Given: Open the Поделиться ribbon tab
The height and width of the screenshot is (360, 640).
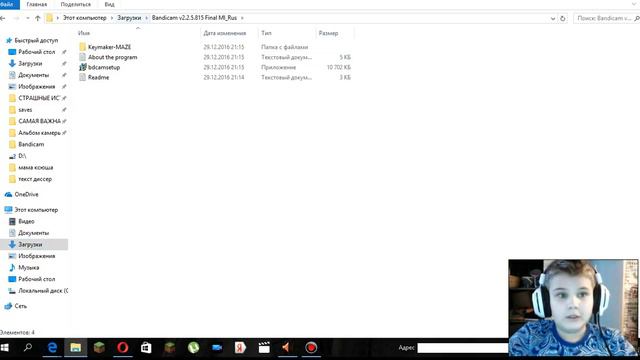Looking at the screenshot, I should coord(76,4).
